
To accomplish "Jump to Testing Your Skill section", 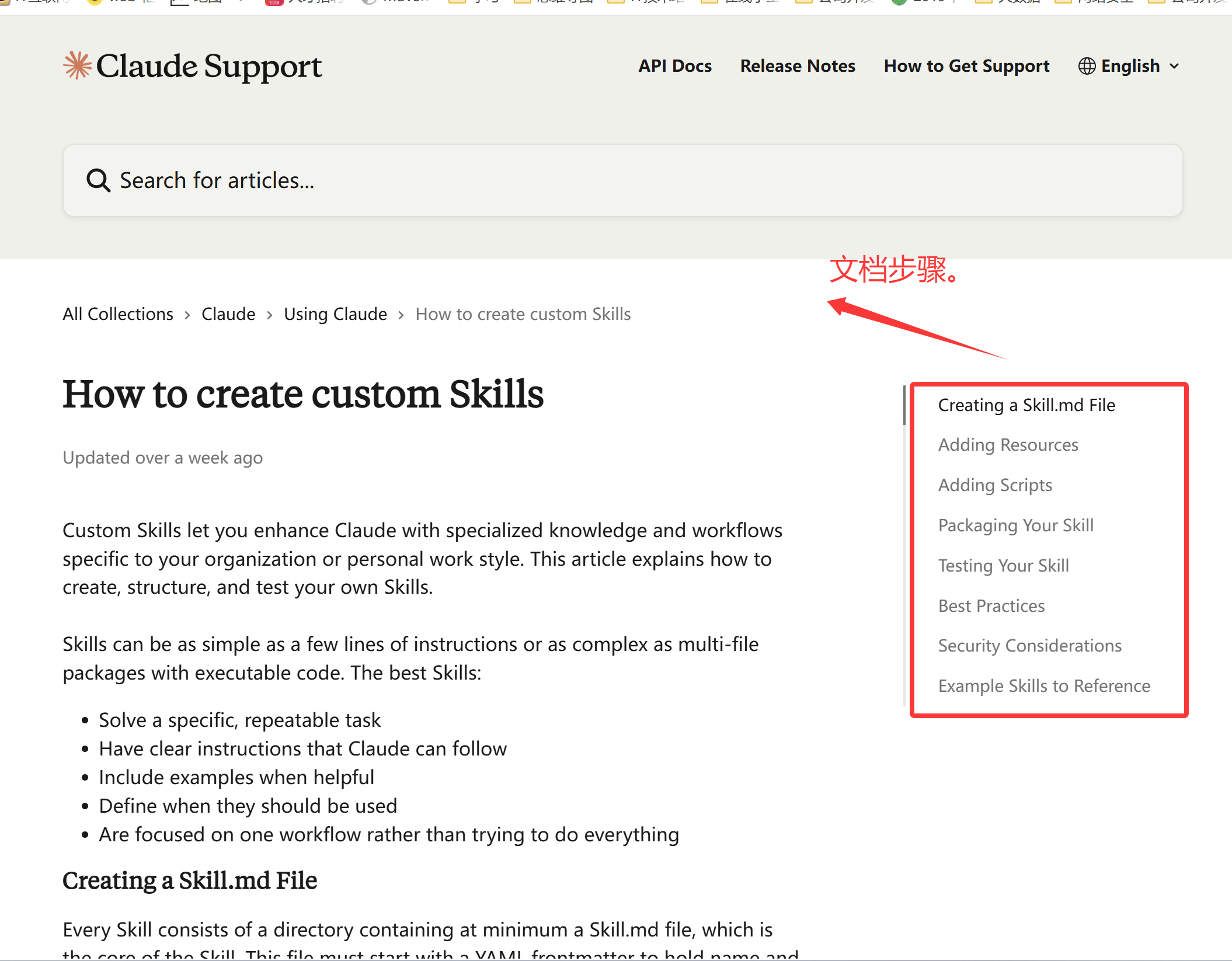I will tap(1003, 566).
